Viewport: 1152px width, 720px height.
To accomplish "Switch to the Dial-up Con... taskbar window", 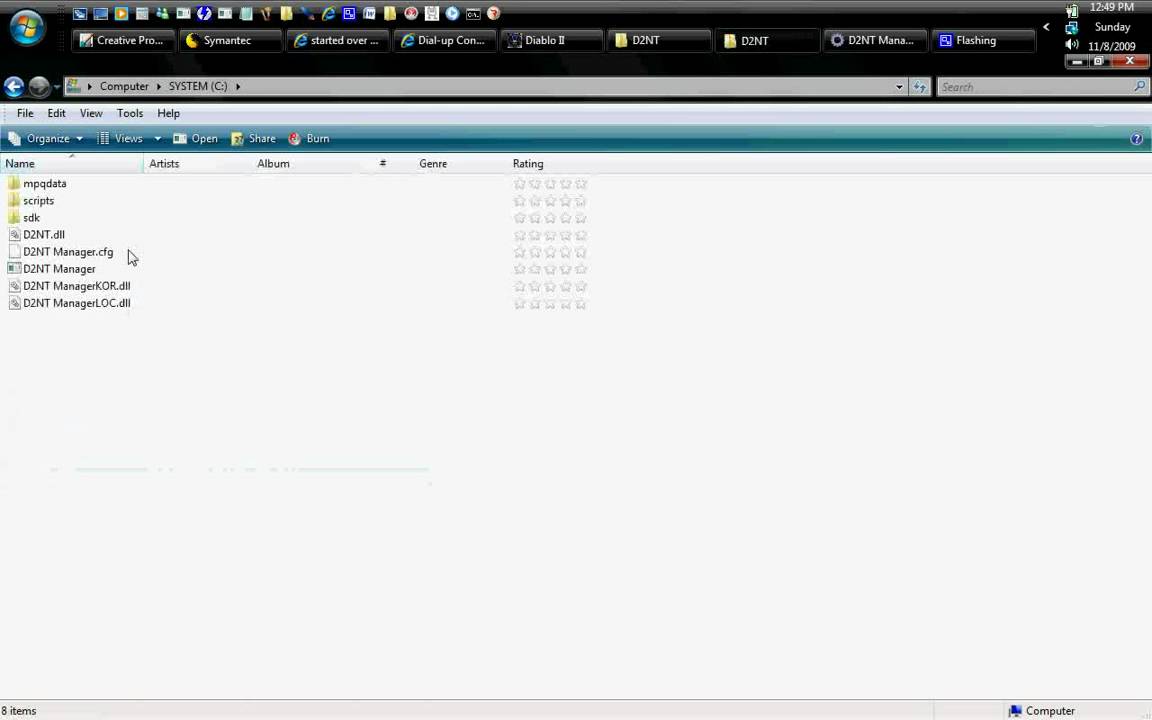I will [444, 40].
